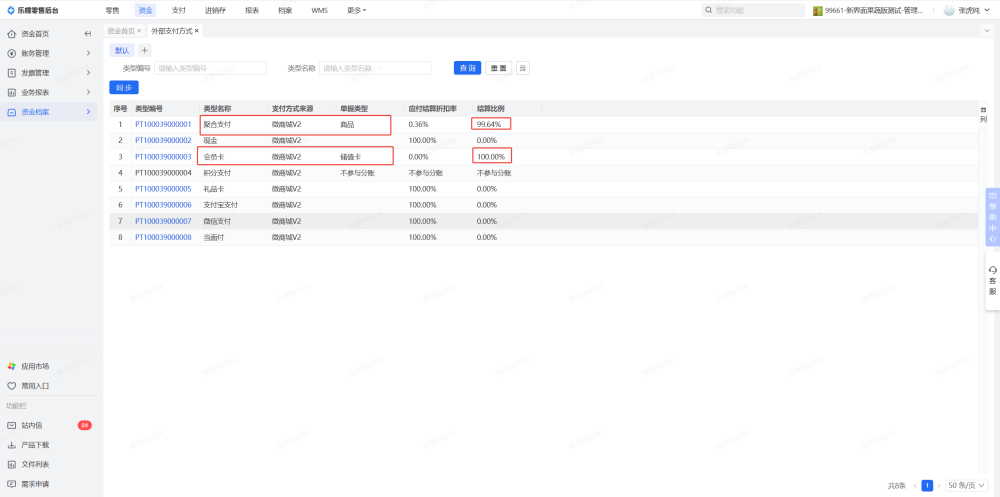The image size is (1000, 497).
Task: Open 应用市场 from the sidebar
Action: pyautogui.click(x=34, y=366)
